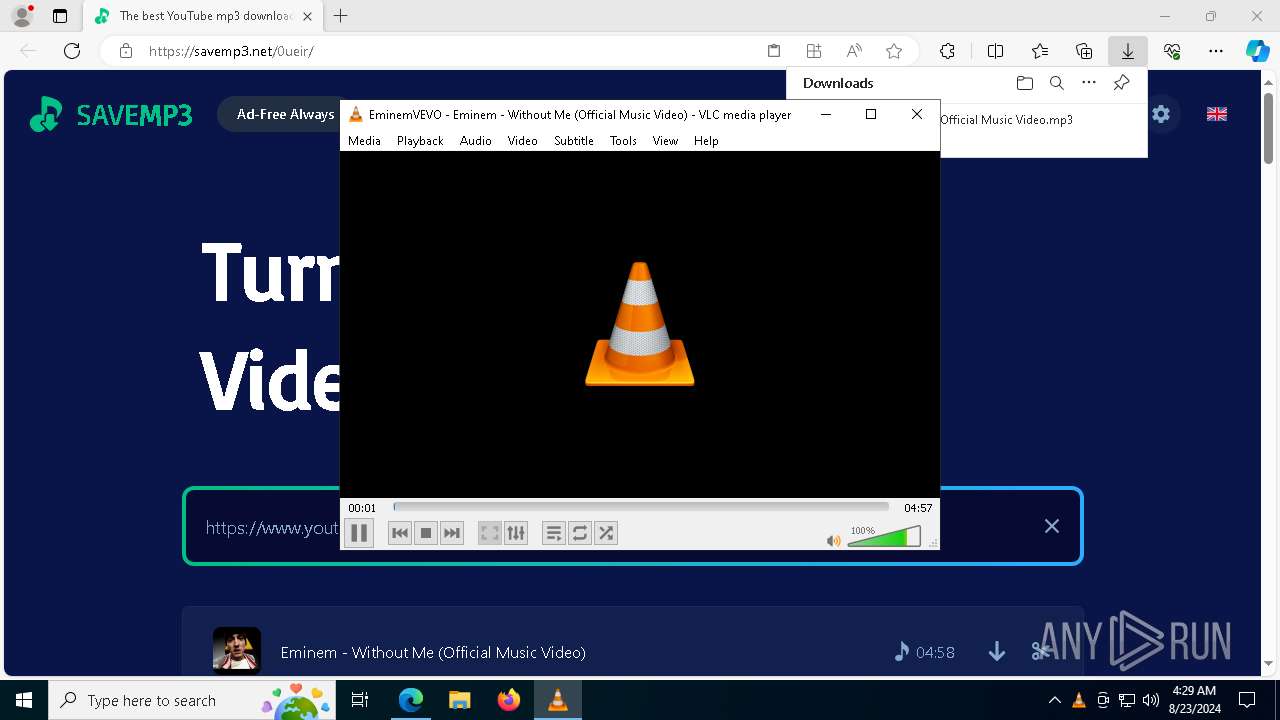Open browser Read aloud icon
Viewport: 1280px width, 720px height.
click(x=854, y=51)
